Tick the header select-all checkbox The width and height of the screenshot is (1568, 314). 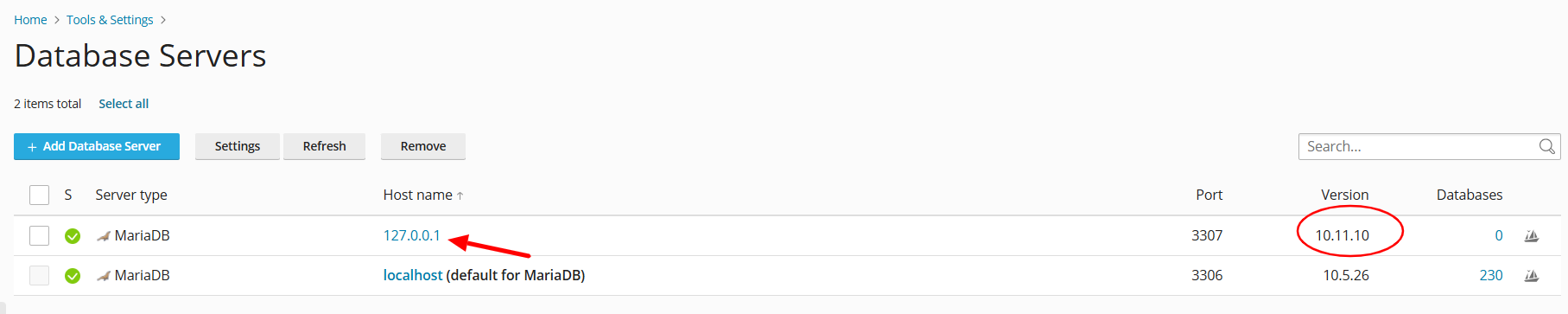click(x=39, y=195)
